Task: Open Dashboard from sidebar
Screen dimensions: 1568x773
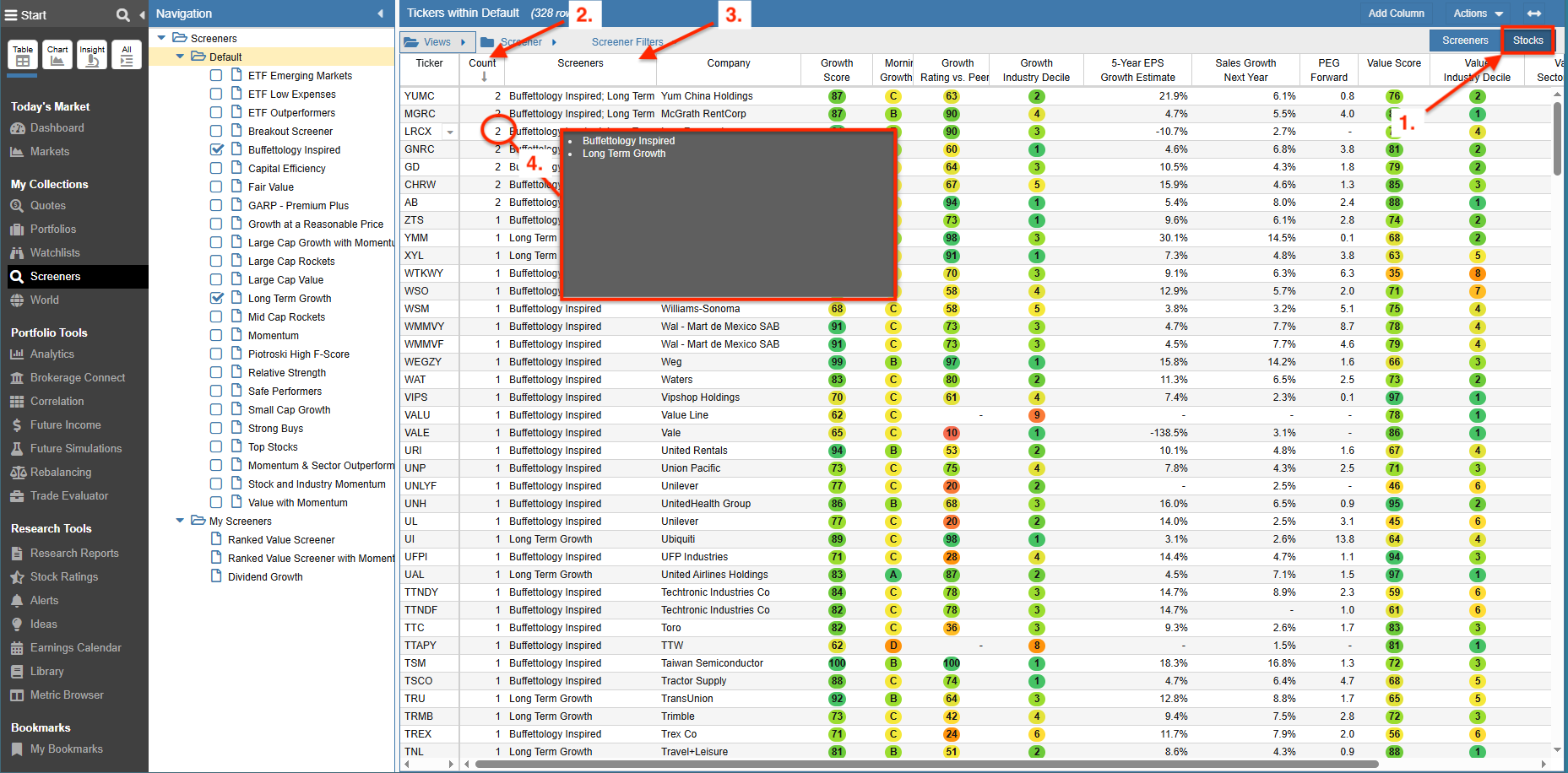Action: point(57,128)
